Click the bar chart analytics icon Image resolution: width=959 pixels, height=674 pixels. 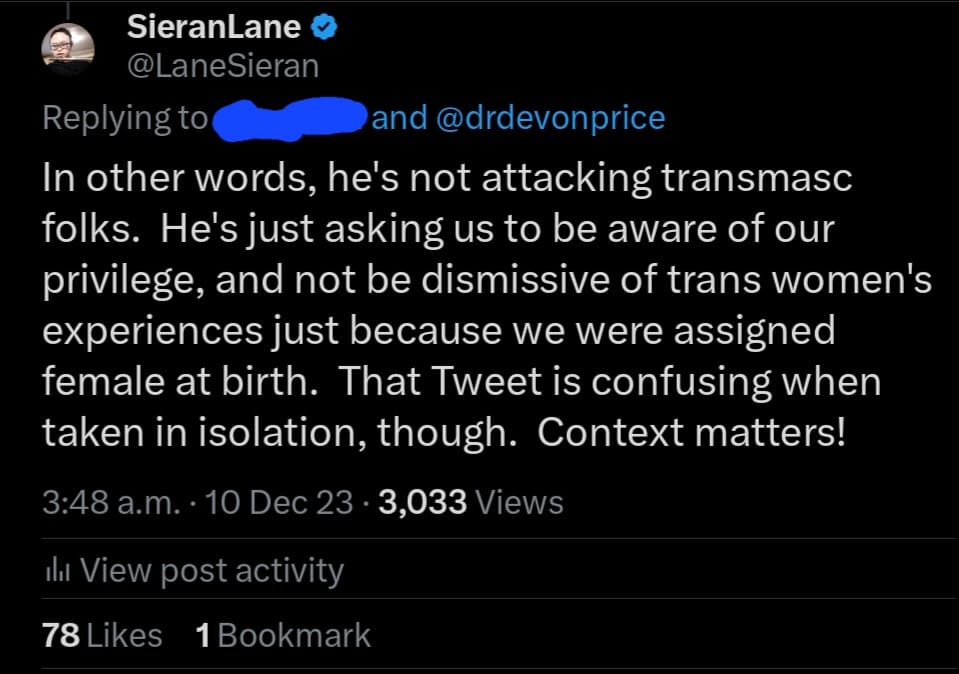click(x=56, y=571)
